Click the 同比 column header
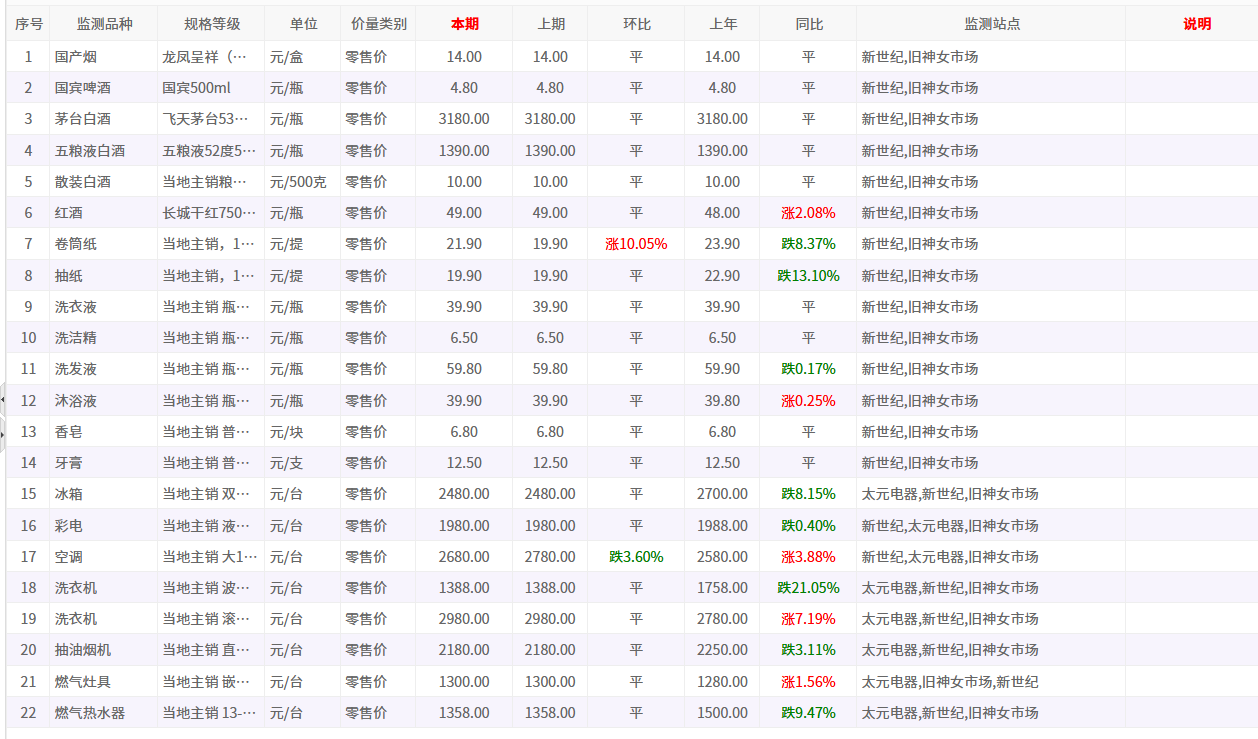This screenshot has width=1258, height=739. tap(808, 24)
